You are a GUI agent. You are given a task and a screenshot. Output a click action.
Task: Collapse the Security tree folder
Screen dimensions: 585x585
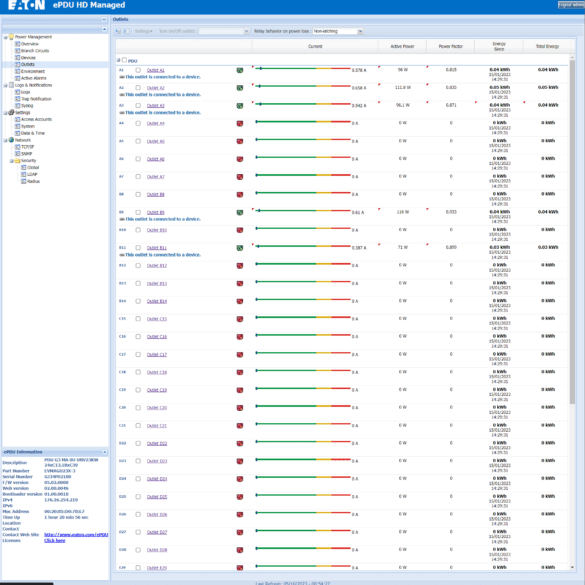[x=12, y=161]
